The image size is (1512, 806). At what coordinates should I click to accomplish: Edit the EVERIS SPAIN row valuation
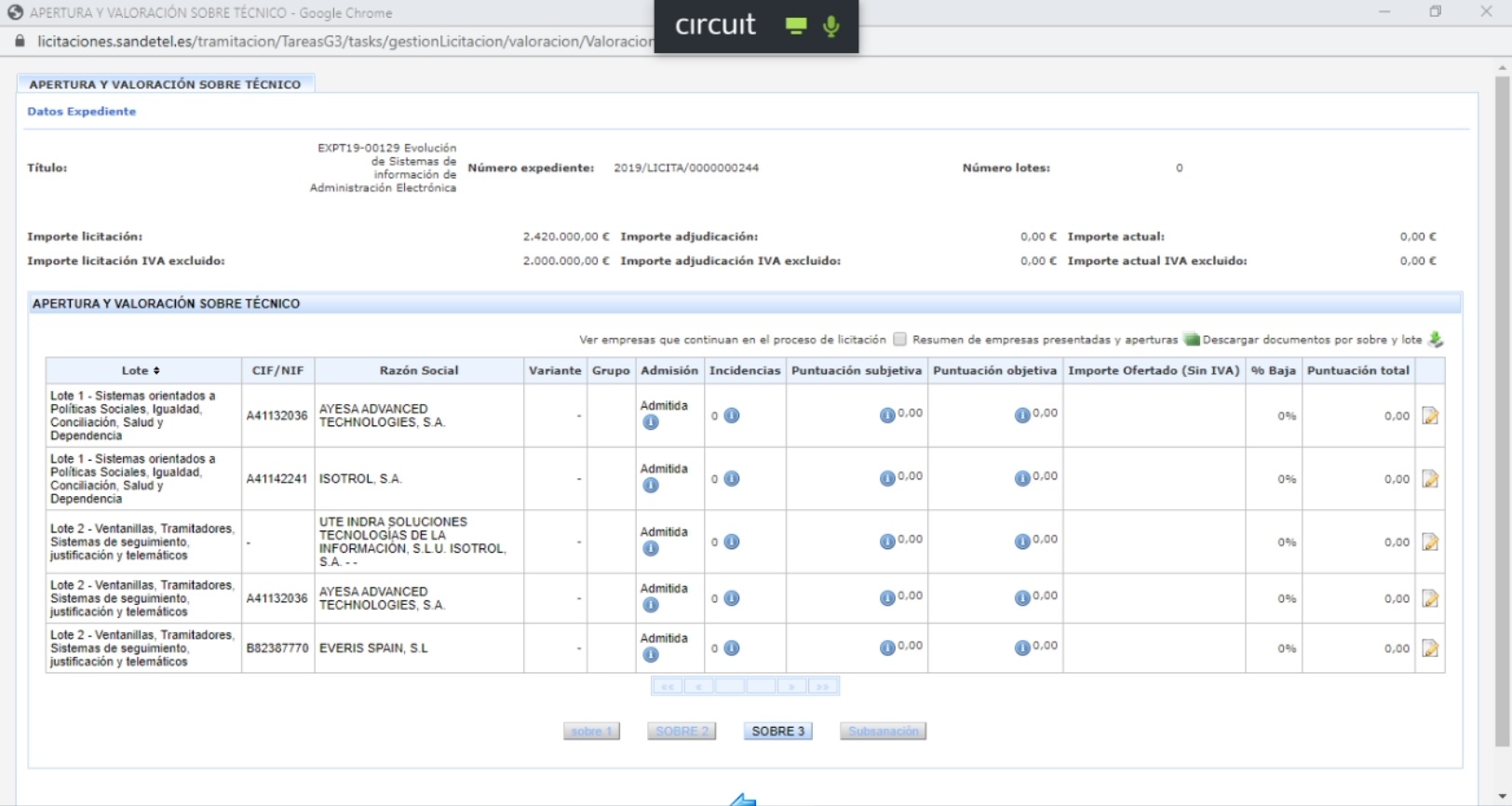1430,649
